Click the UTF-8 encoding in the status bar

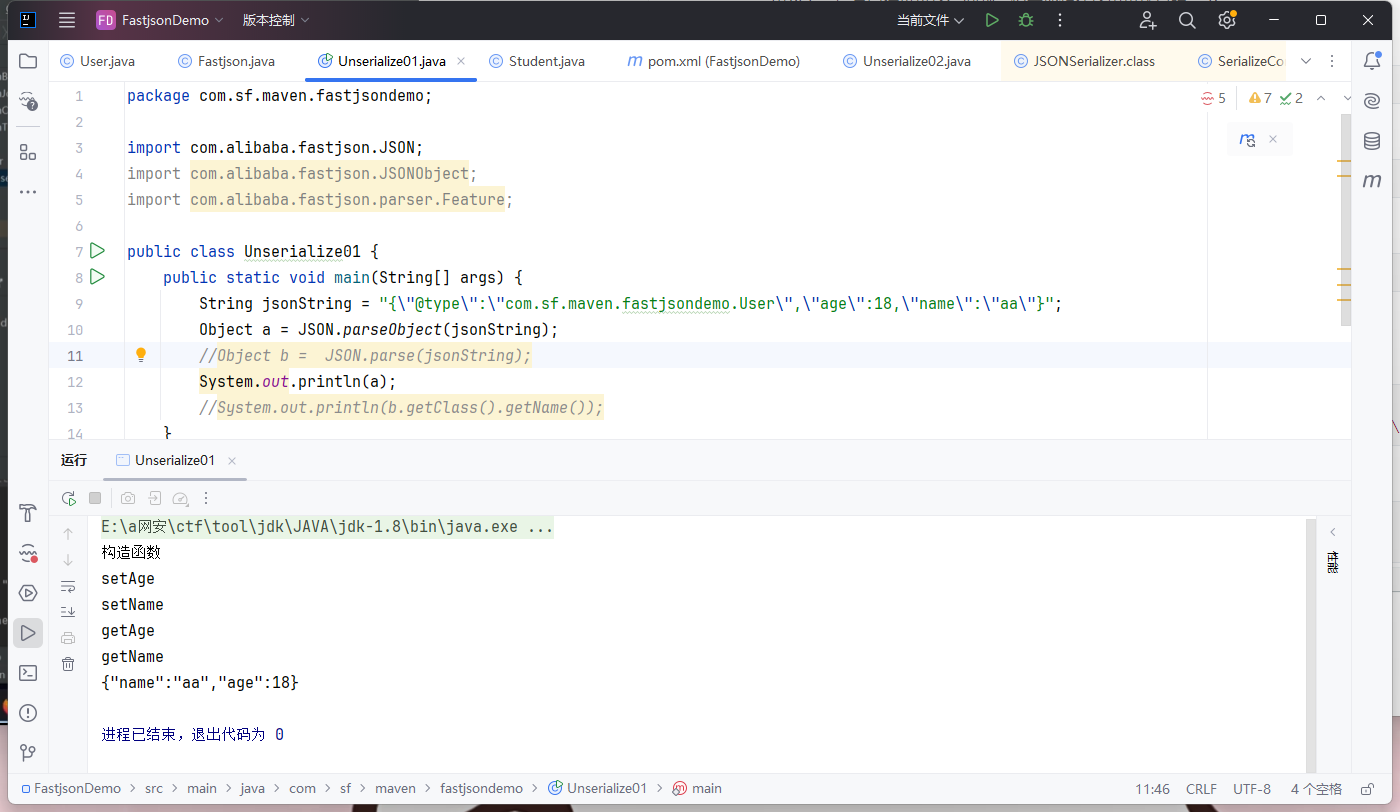[x=1252, y=788]
